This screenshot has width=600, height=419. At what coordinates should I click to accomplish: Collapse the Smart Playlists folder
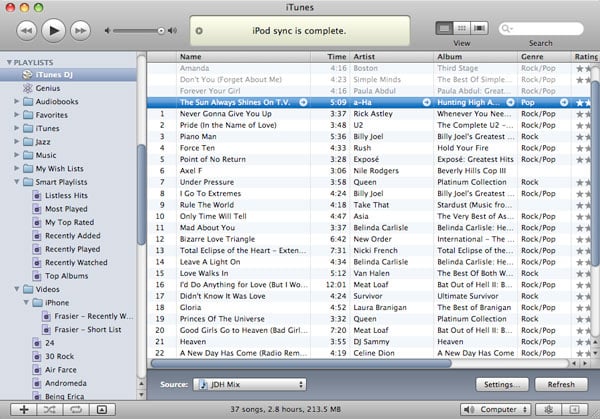[x=16, y=182]
